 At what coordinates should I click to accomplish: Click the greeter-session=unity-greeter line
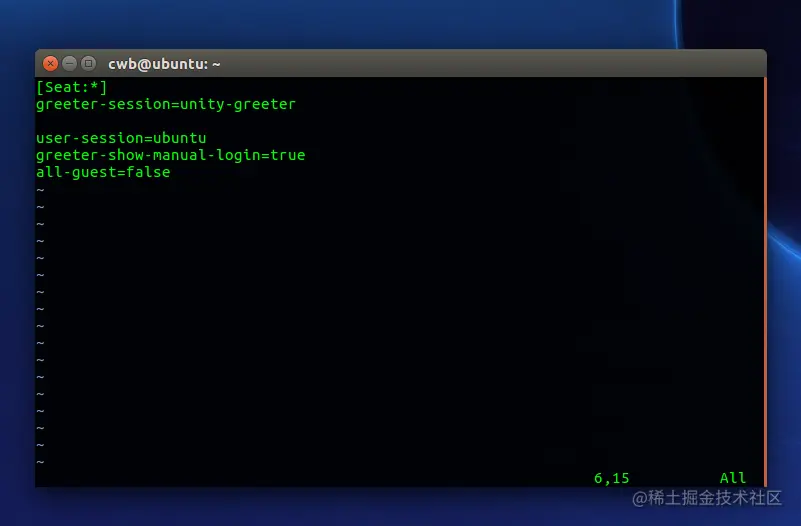(166, 104)
